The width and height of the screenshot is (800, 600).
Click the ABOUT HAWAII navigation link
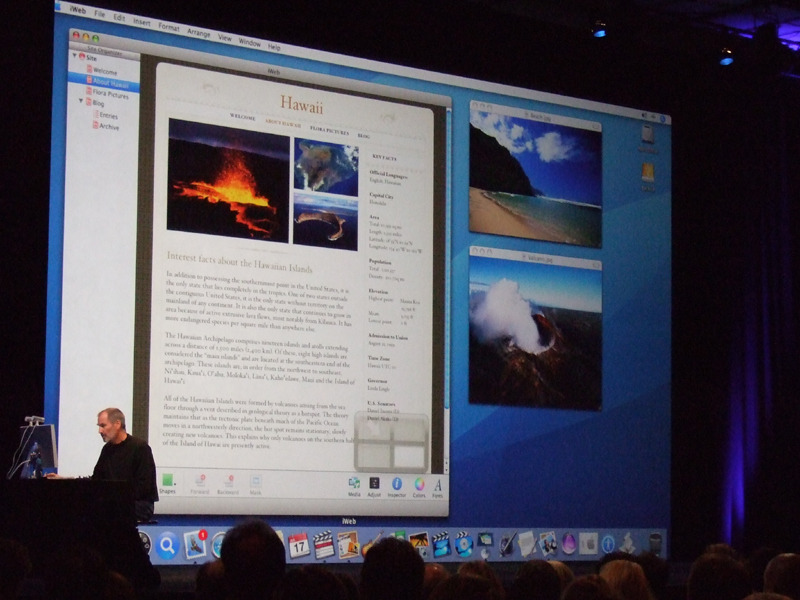(x=283, y=123)
